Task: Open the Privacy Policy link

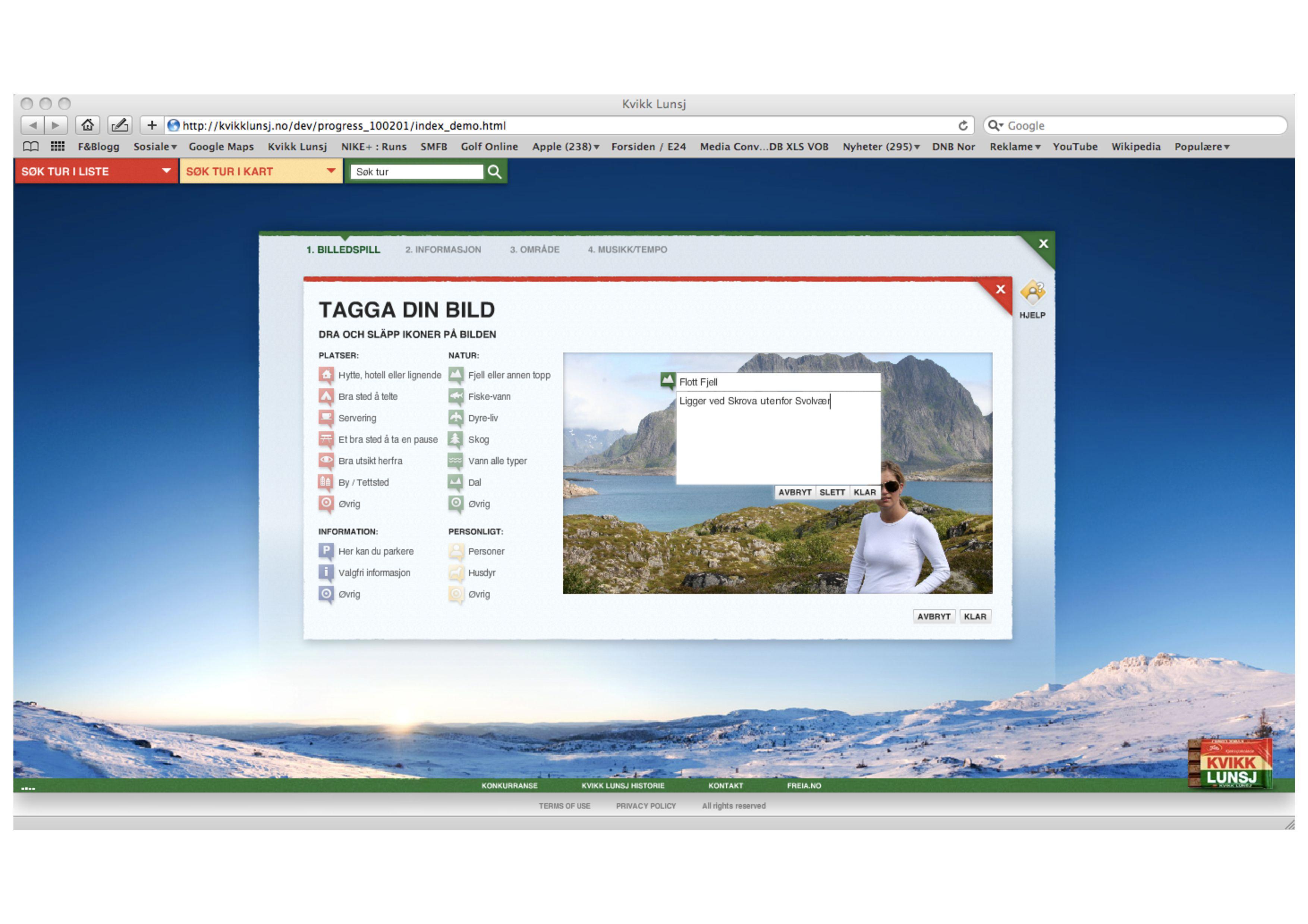Action: (x=645, y=806)
